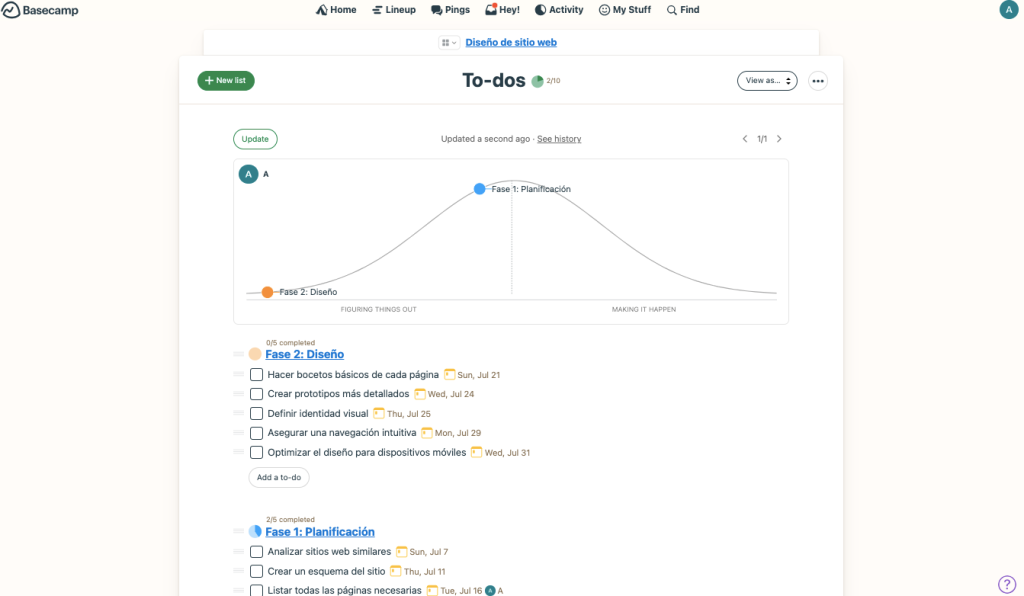The height and width of the screenshot is (596, 1024).
Task: Open the See history link
Action: coord(559,139)
